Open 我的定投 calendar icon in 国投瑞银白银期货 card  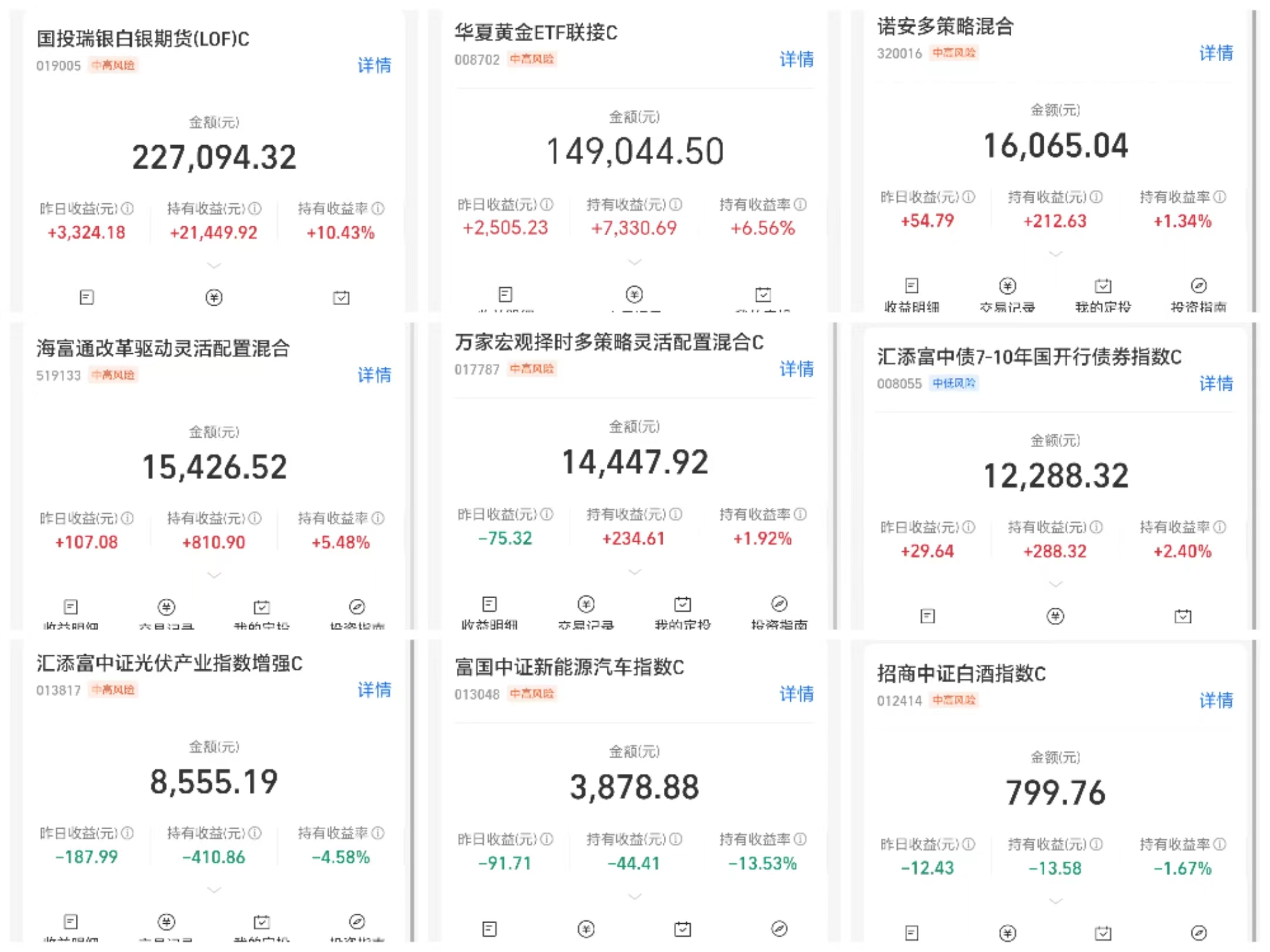pos(341,297)
